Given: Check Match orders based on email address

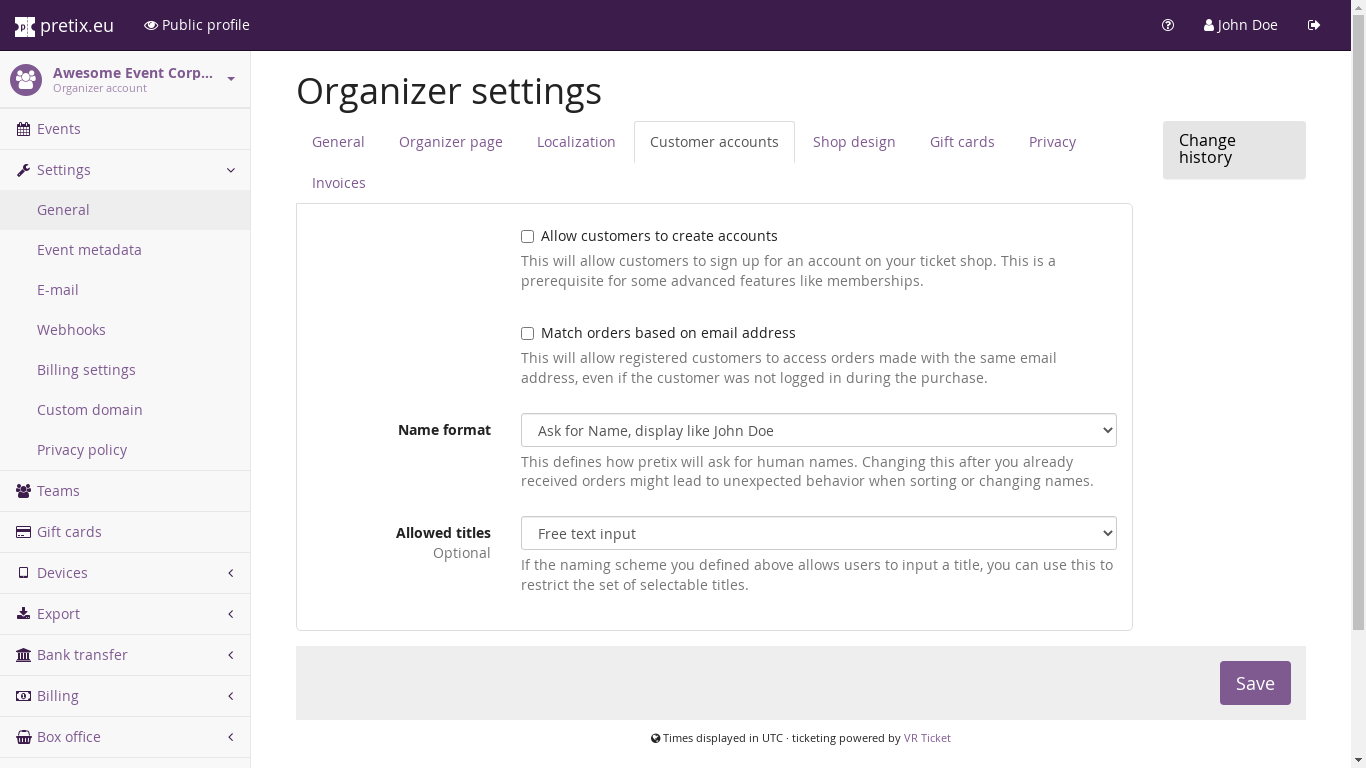Looking at the screenshot, I should pos(527,334).
